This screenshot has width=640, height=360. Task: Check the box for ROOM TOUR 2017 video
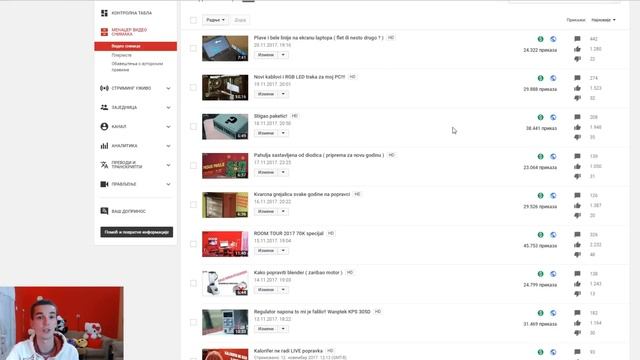click(193, 244)
